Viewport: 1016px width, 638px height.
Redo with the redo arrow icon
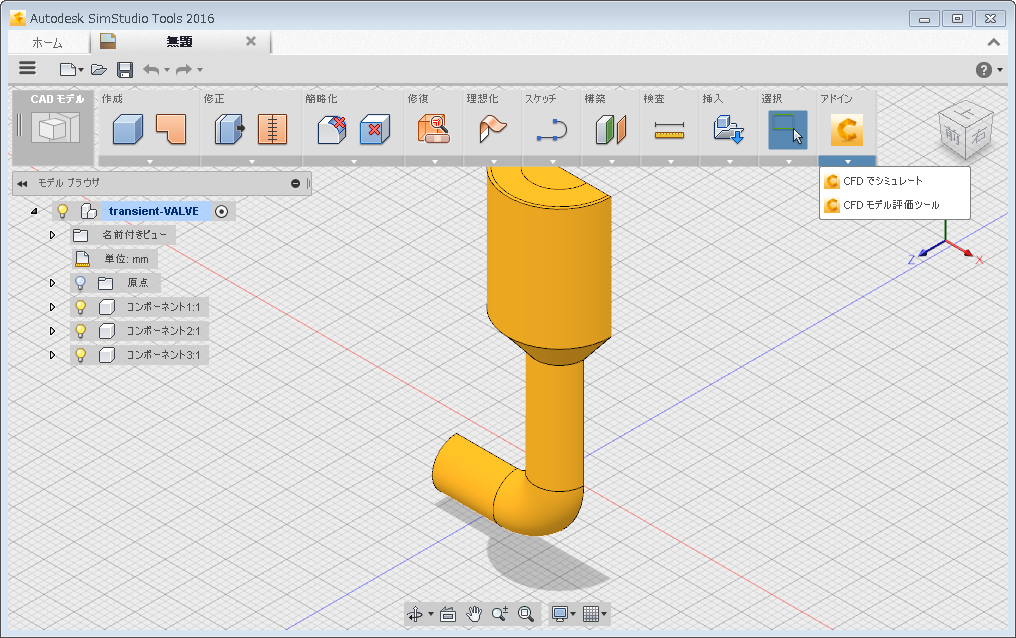[184, 69]
